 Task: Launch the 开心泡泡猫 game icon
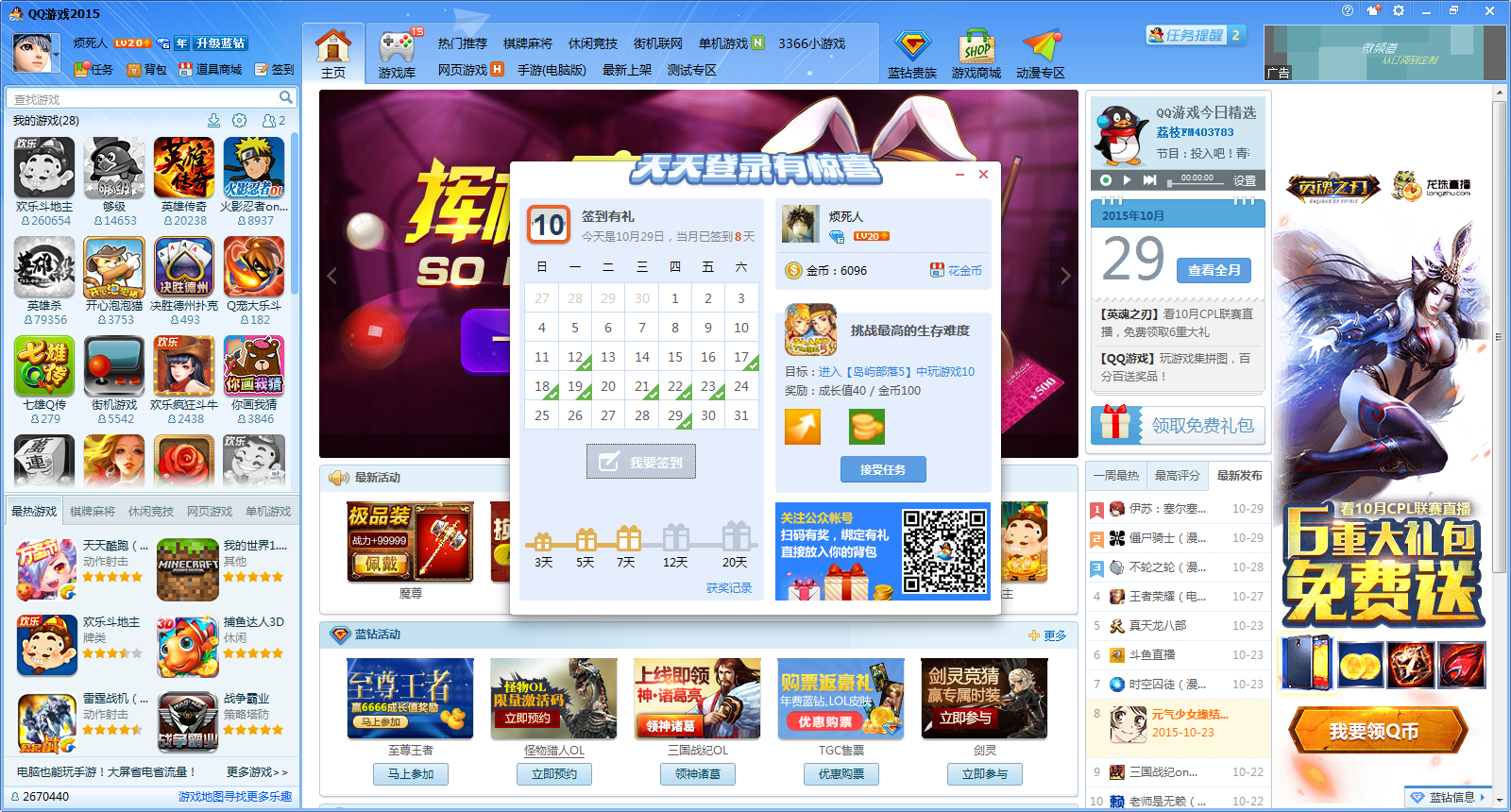(x=114, y=266)
